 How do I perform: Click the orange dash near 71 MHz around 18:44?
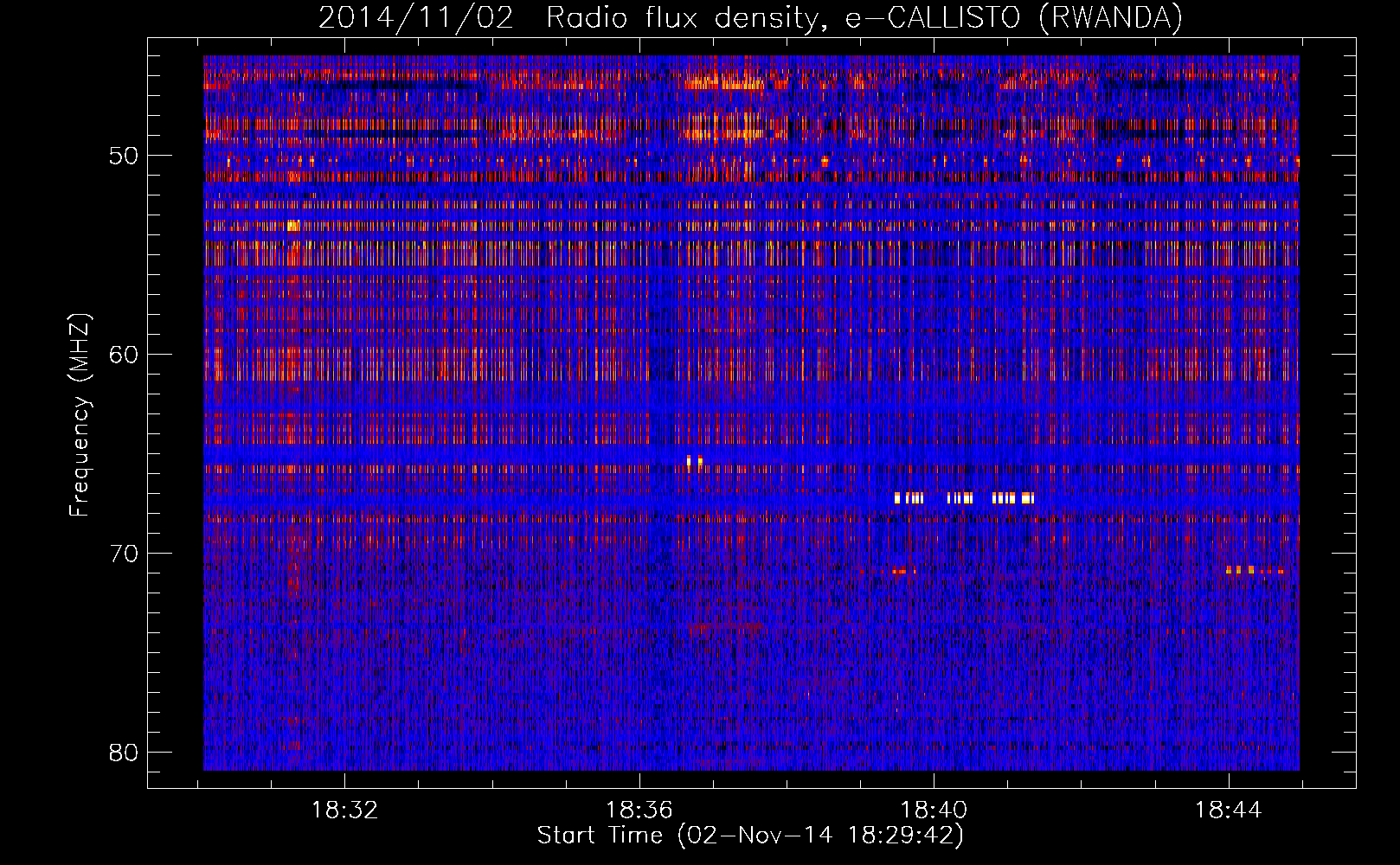pyautogui.click(x=1255, y=570)
